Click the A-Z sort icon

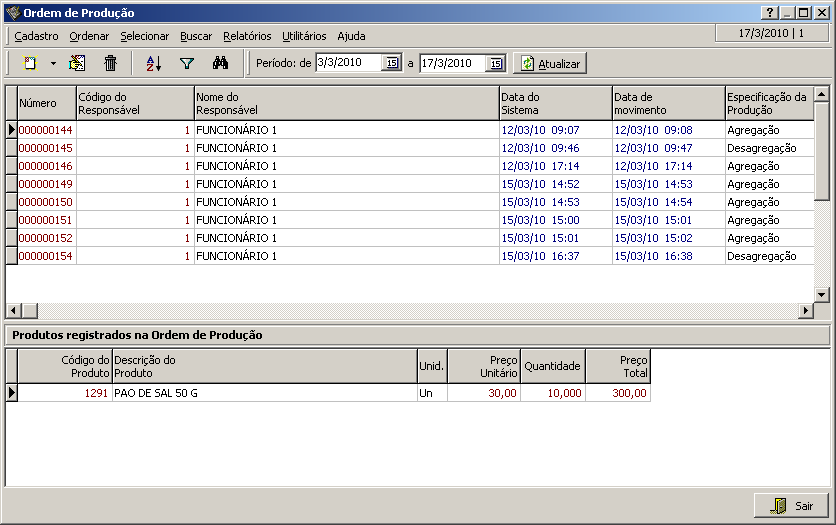[153, 63]
